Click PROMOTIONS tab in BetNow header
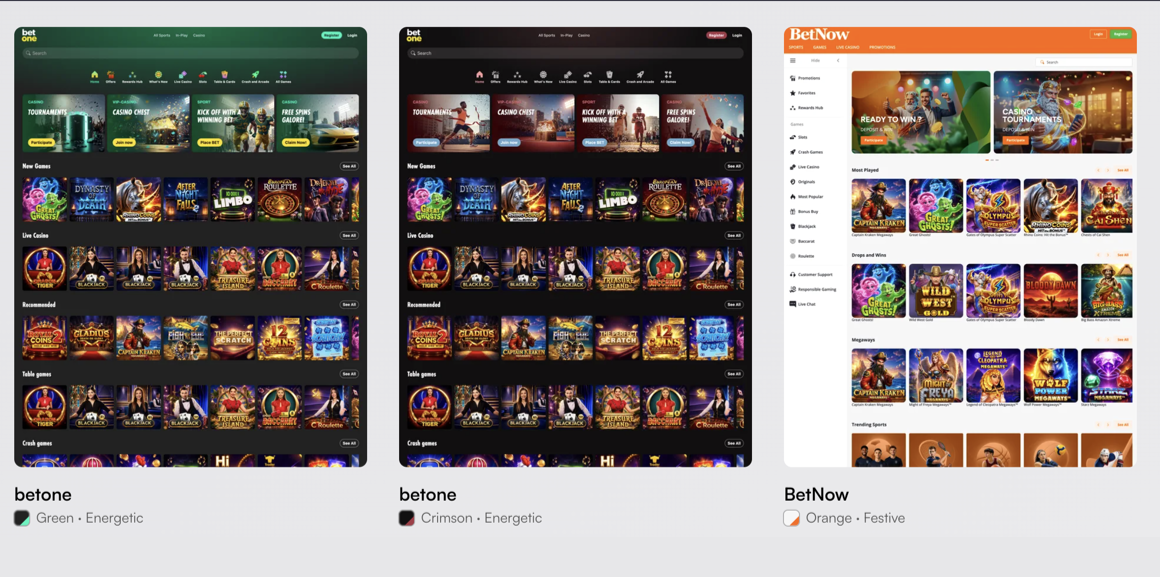Image resolution: width=1160 pixels, height=577 pixels. (882, 47)
